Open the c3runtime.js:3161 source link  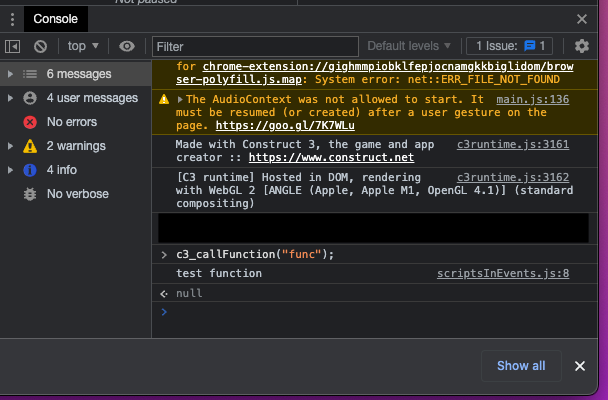pos(513,145)
